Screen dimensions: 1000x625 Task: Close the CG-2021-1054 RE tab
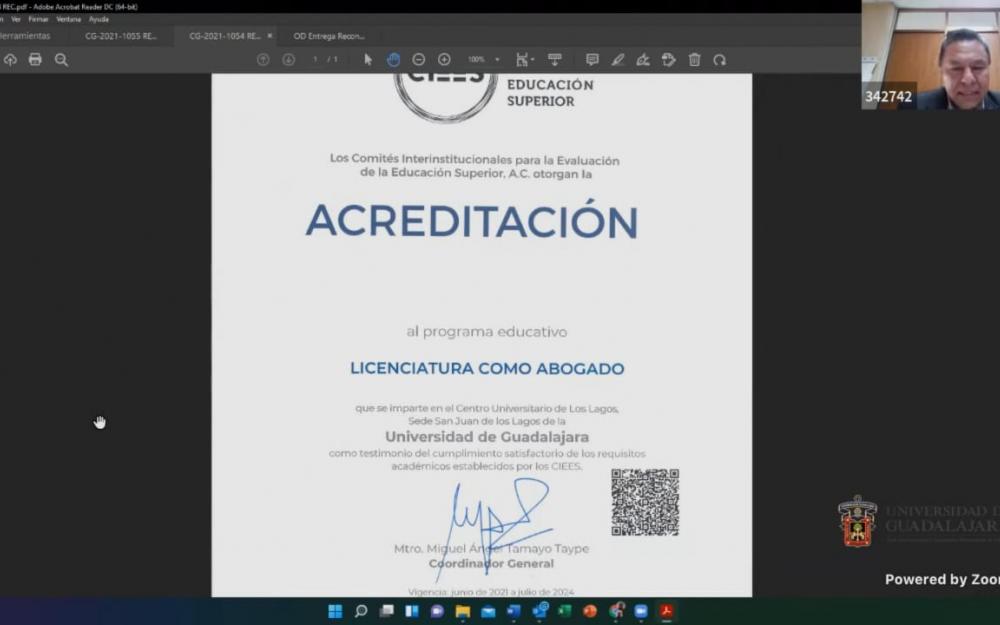coord(270,36)
